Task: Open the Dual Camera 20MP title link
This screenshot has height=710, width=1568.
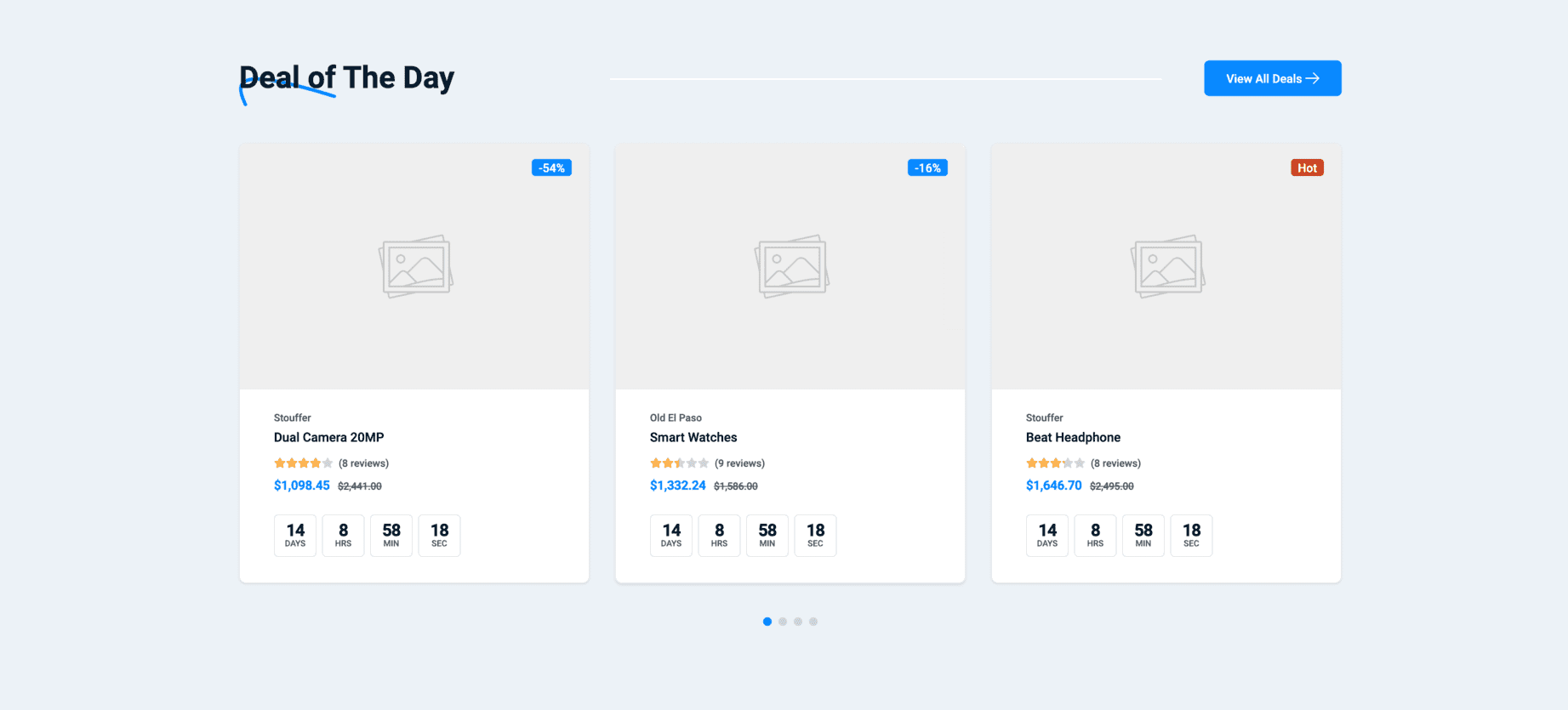Action: tap(328, 437)
